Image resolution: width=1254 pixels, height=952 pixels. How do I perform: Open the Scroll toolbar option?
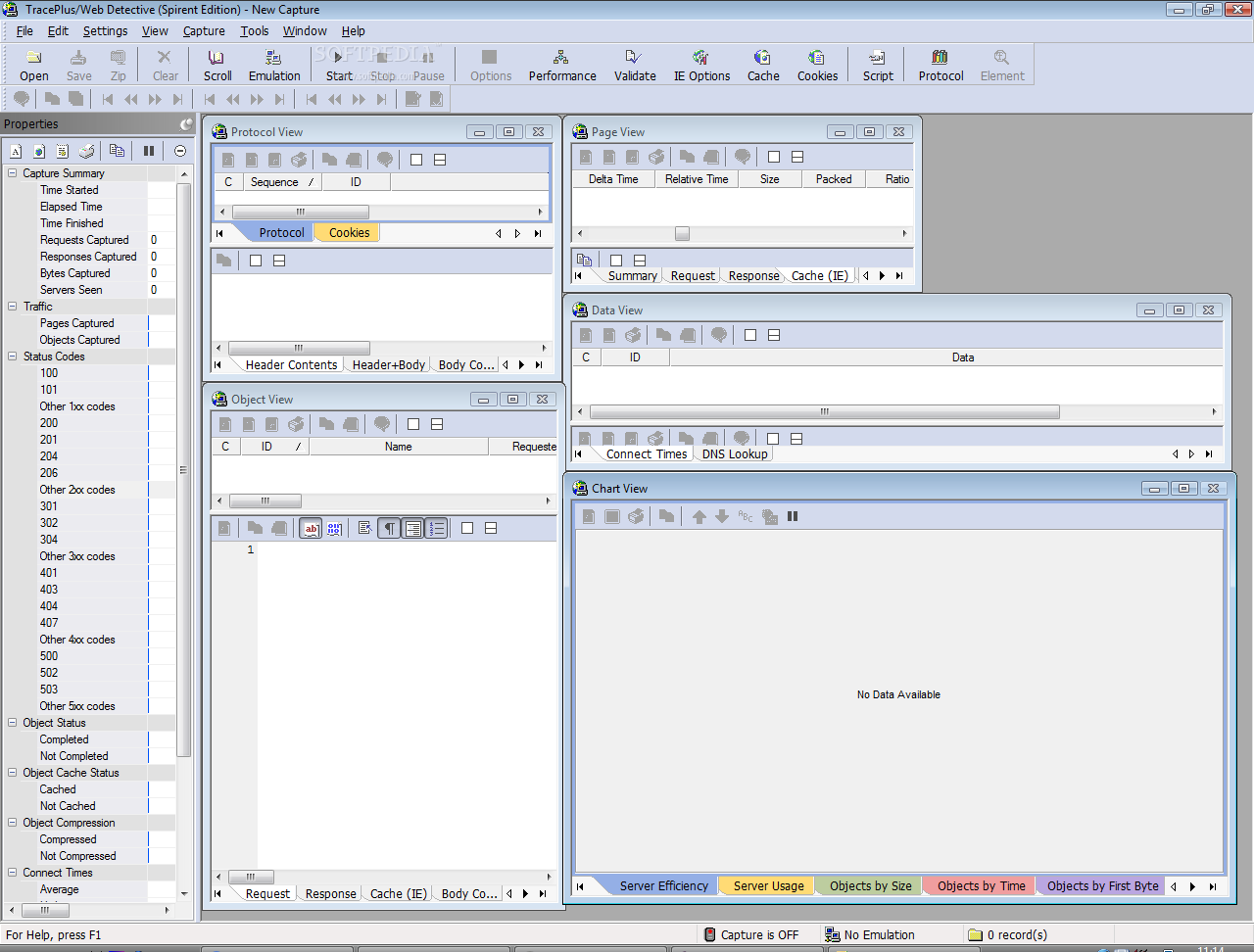(x=217, y=66)
